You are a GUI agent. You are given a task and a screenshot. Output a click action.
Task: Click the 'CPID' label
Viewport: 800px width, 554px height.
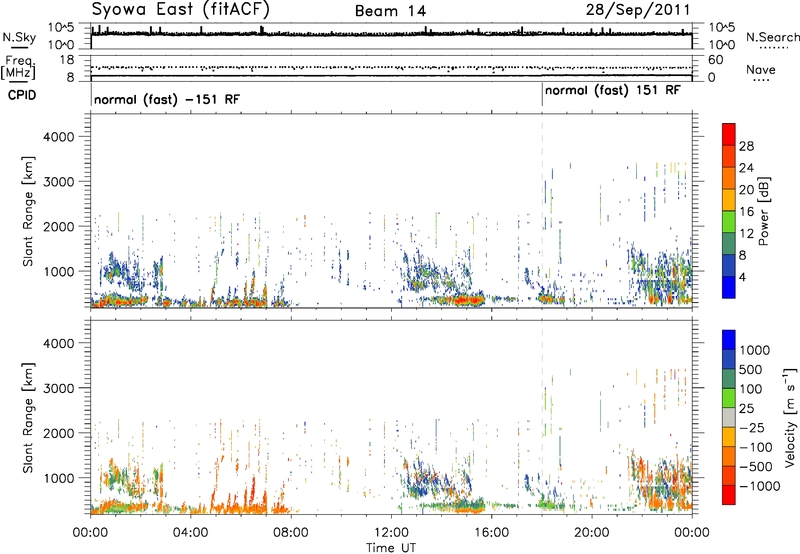pos(22,95)
